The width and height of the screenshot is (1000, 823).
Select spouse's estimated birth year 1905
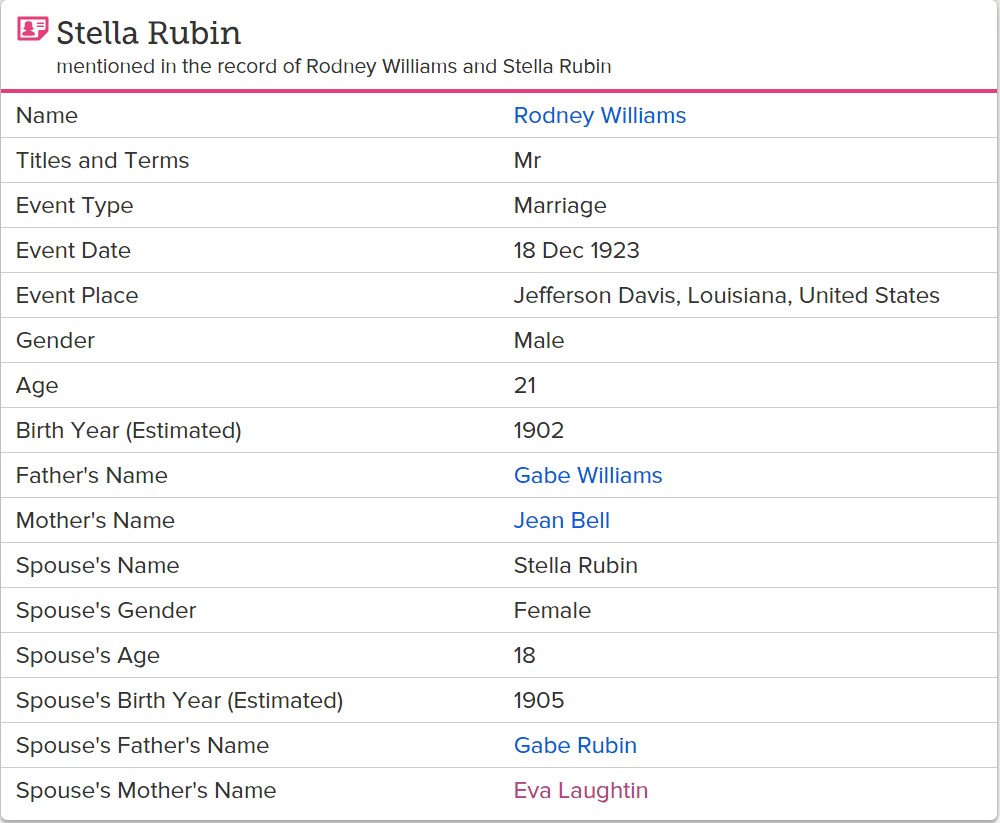pos(538,700)
